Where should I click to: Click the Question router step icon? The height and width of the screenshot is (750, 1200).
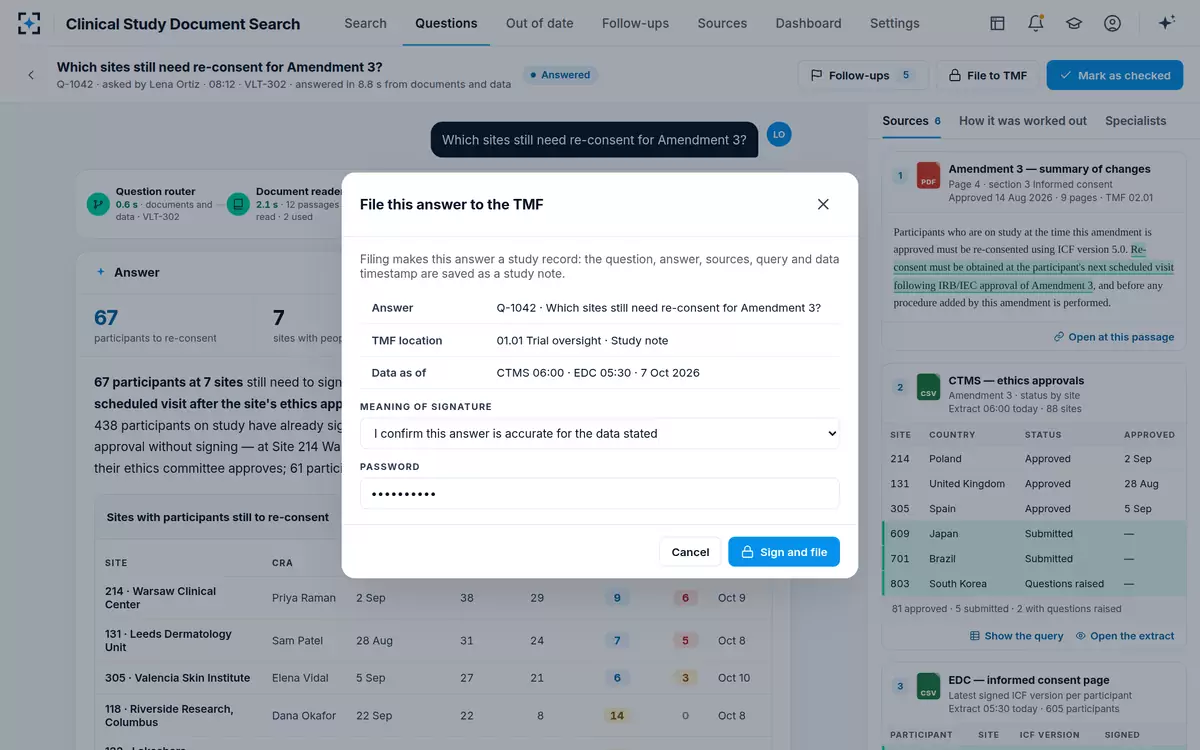pyautogui.click(x=97, y=204)
